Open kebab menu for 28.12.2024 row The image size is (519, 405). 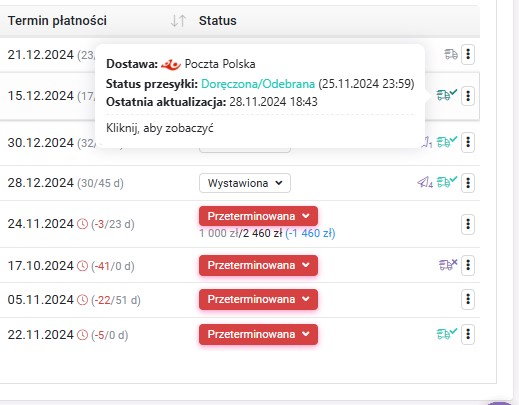click(468, 183)
